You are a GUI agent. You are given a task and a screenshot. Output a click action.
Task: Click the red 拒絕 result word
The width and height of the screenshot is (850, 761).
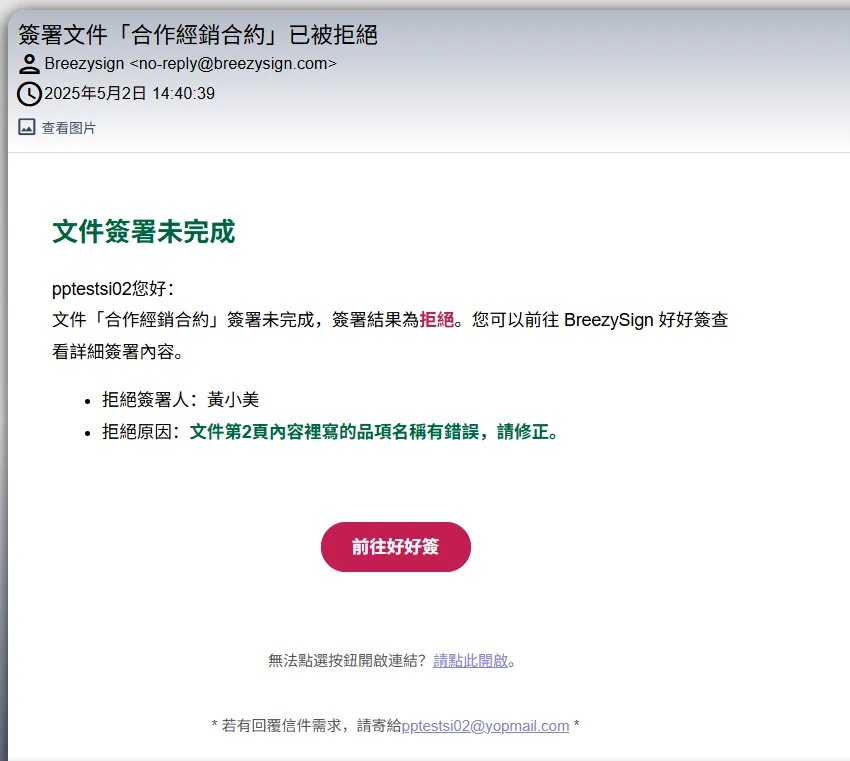coord(436,320)
